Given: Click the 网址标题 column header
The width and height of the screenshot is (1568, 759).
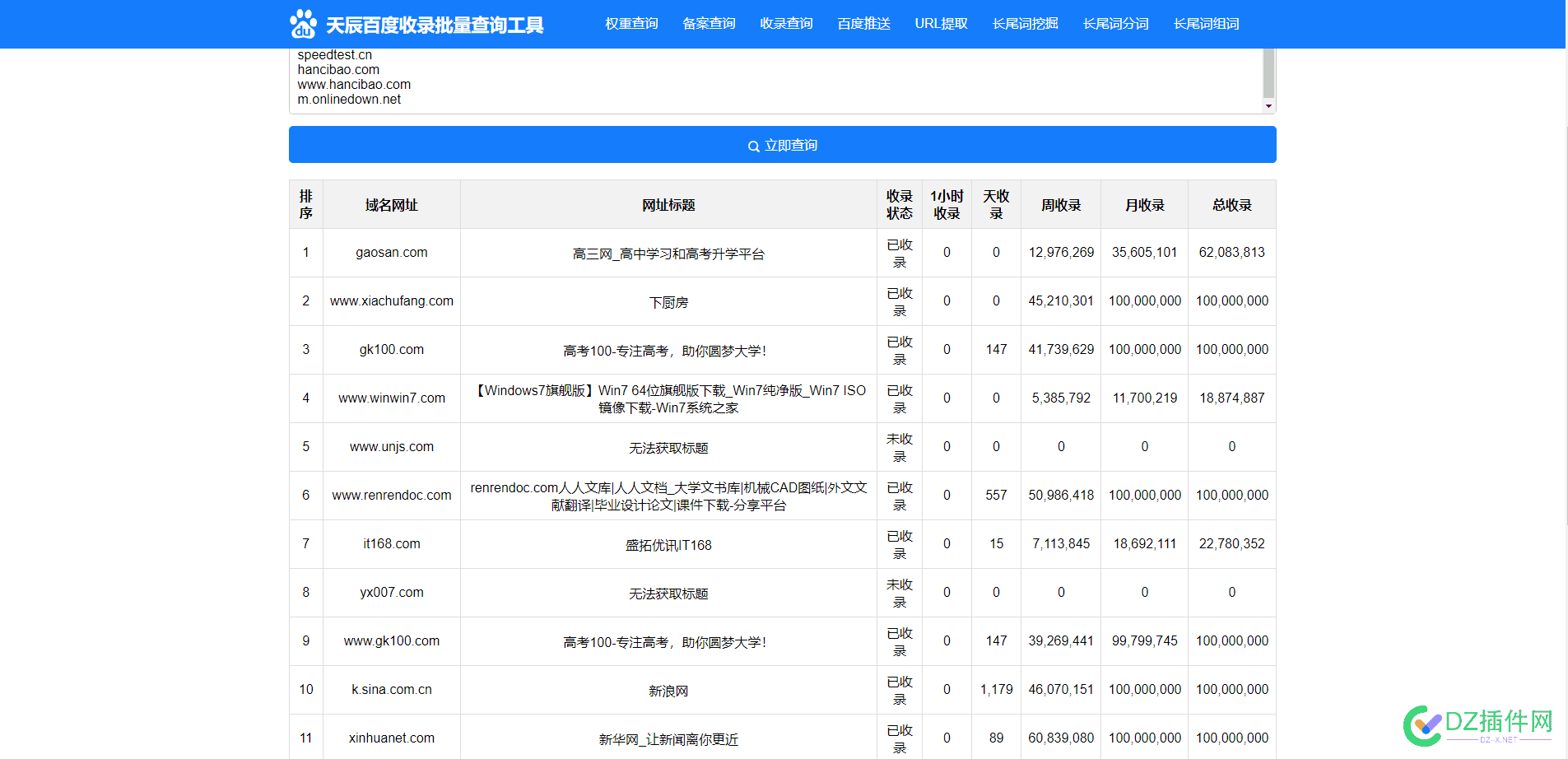Looking at the screenshot, I should click(x=668, y=205).
